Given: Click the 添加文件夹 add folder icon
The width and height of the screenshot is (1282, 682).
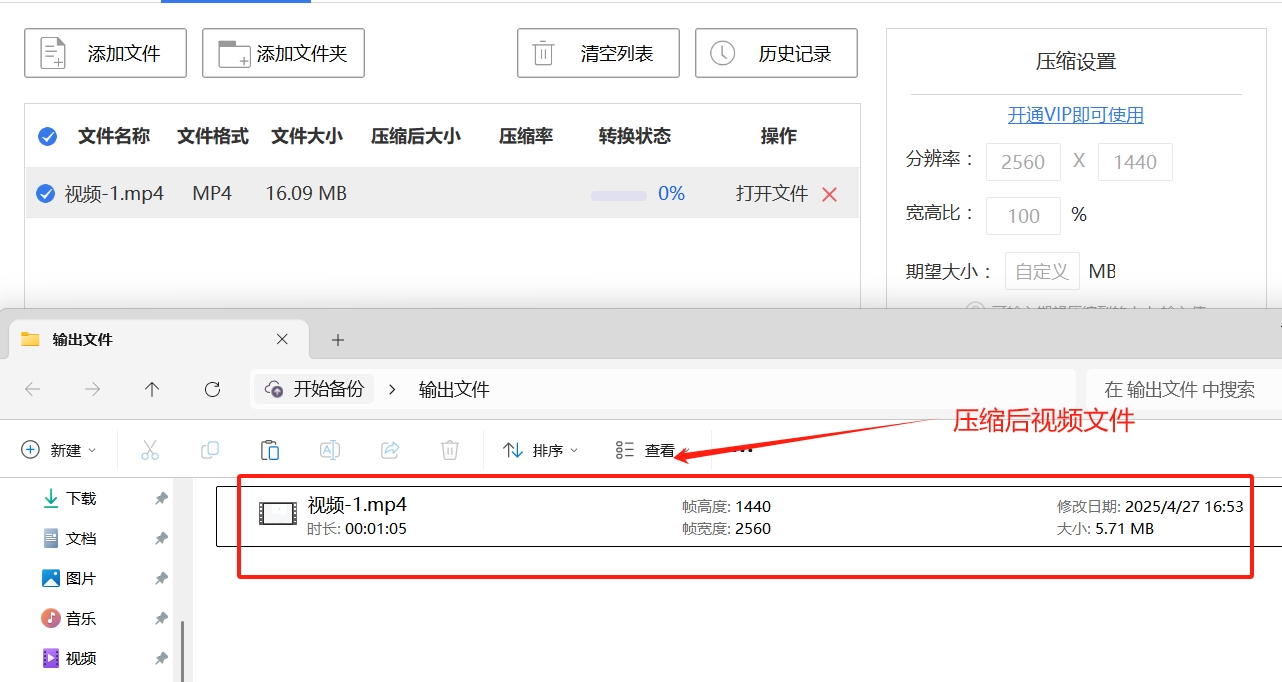Looking at the screenshot, I should click(233, 53).
